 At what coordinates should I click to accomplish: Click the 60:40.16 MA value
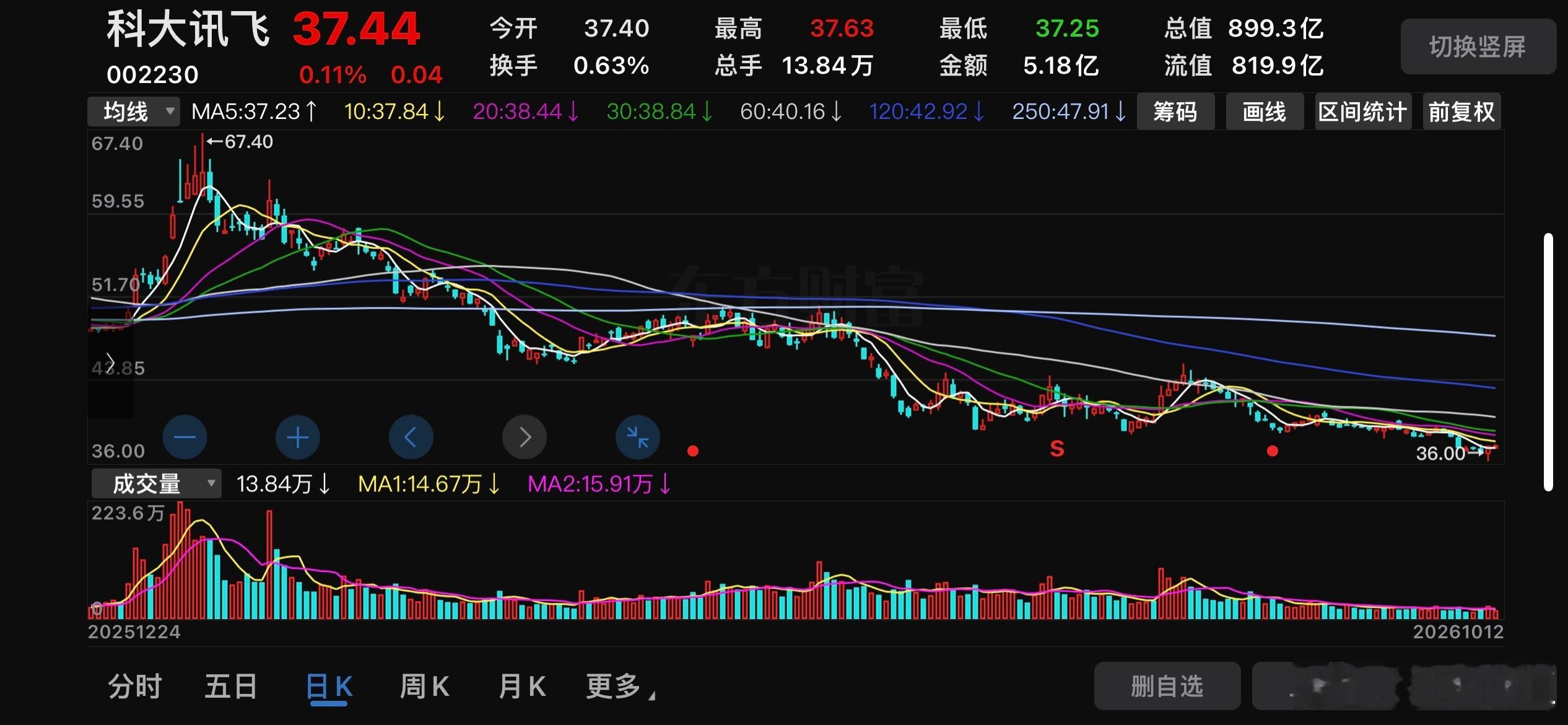coord(791,112)
